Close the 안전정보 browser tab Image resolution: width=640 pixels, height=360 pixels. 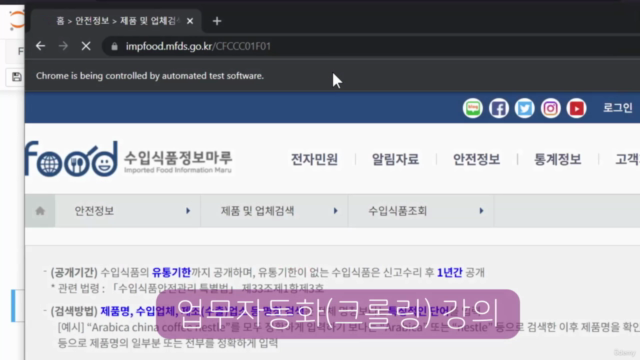[x=190, y=21]
